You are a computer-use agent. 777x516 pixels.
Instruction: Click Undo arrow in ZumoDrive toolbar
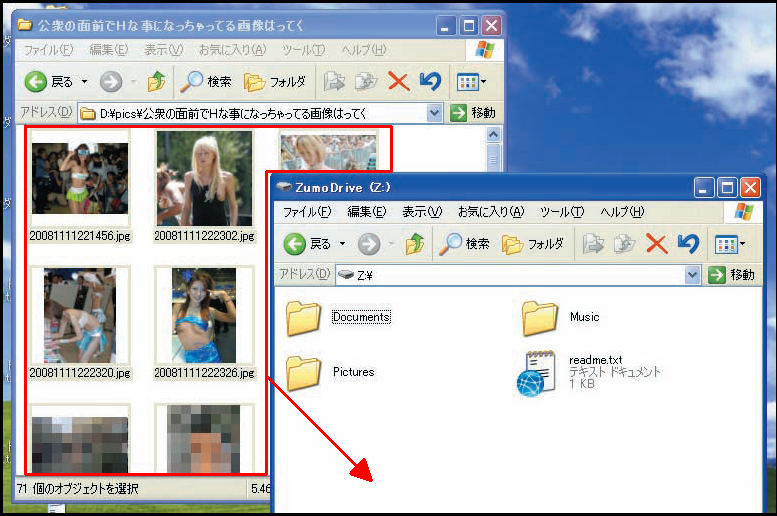[x=688, y=243]
